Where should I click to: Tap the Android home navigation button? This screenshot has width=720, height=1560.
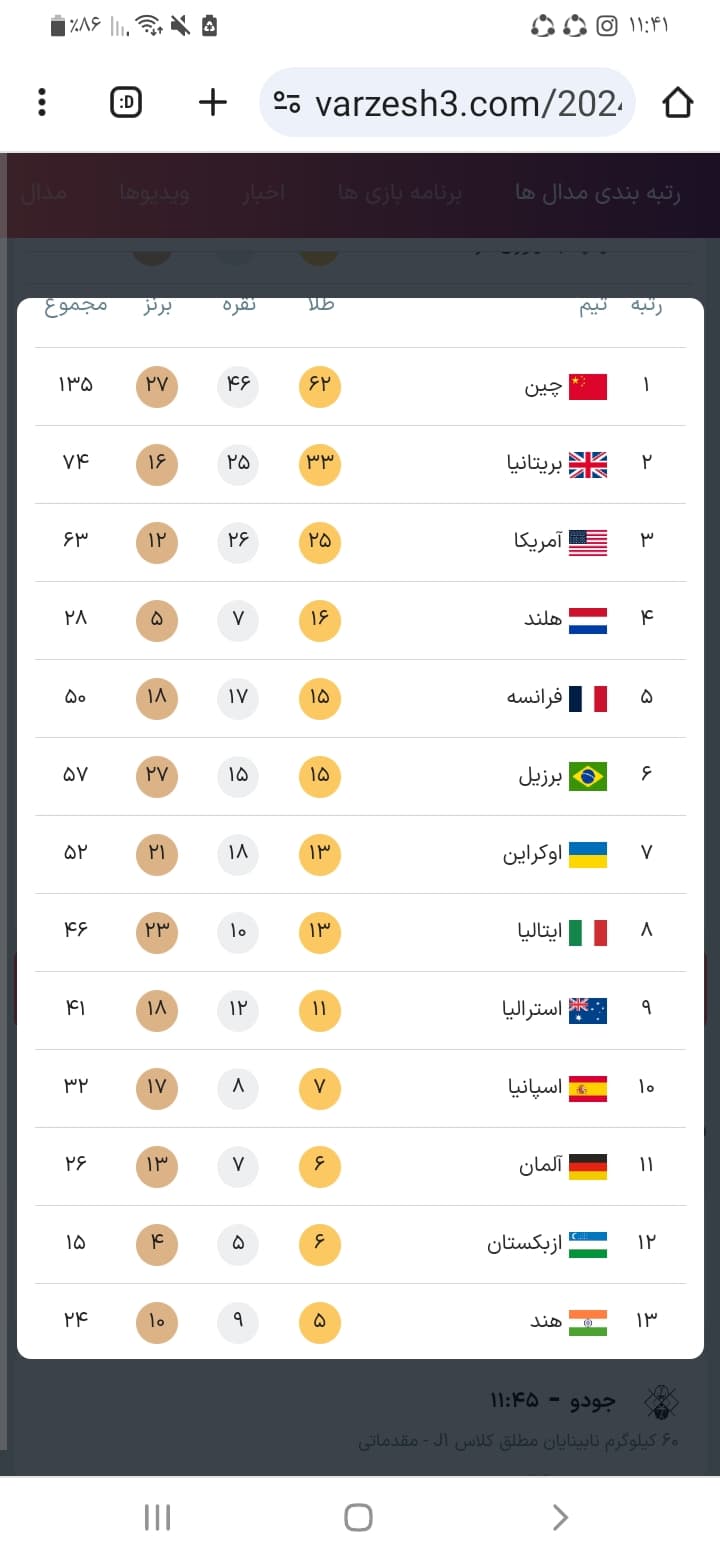click(359, 1517)
